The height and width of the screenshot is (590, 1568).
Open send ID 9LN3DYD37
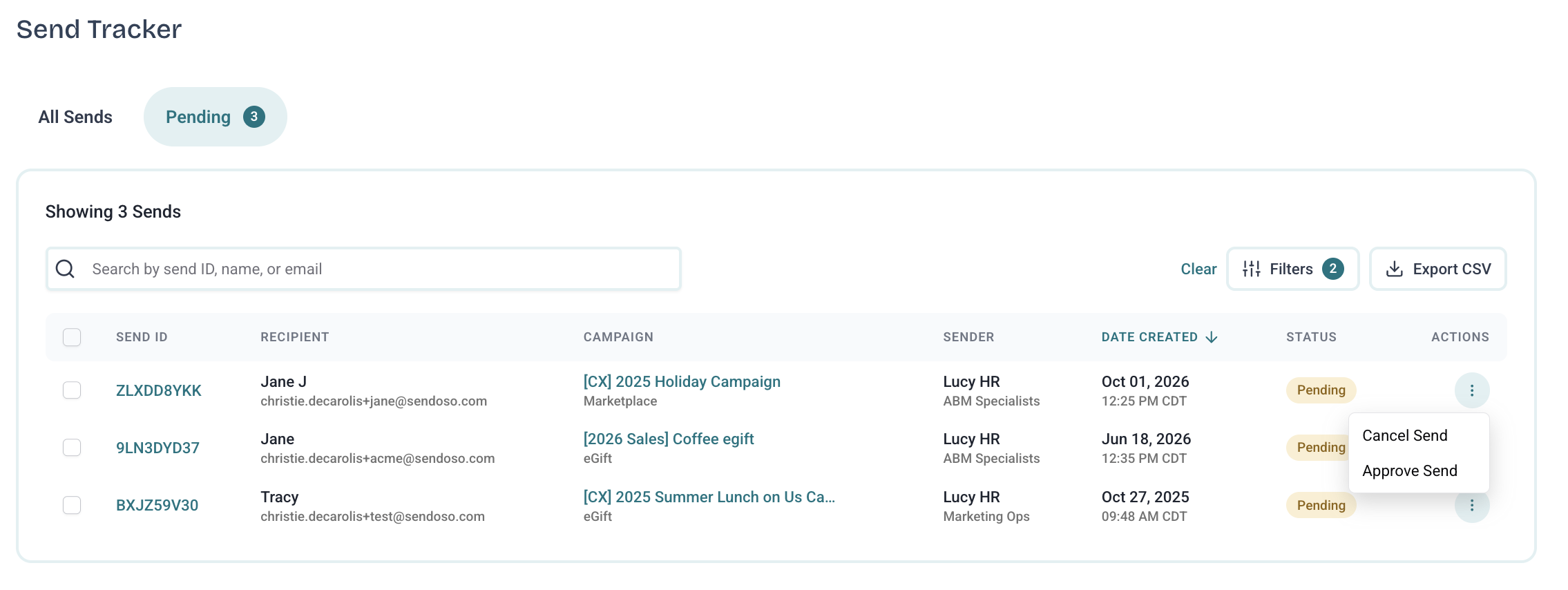[x=157, y=448]
